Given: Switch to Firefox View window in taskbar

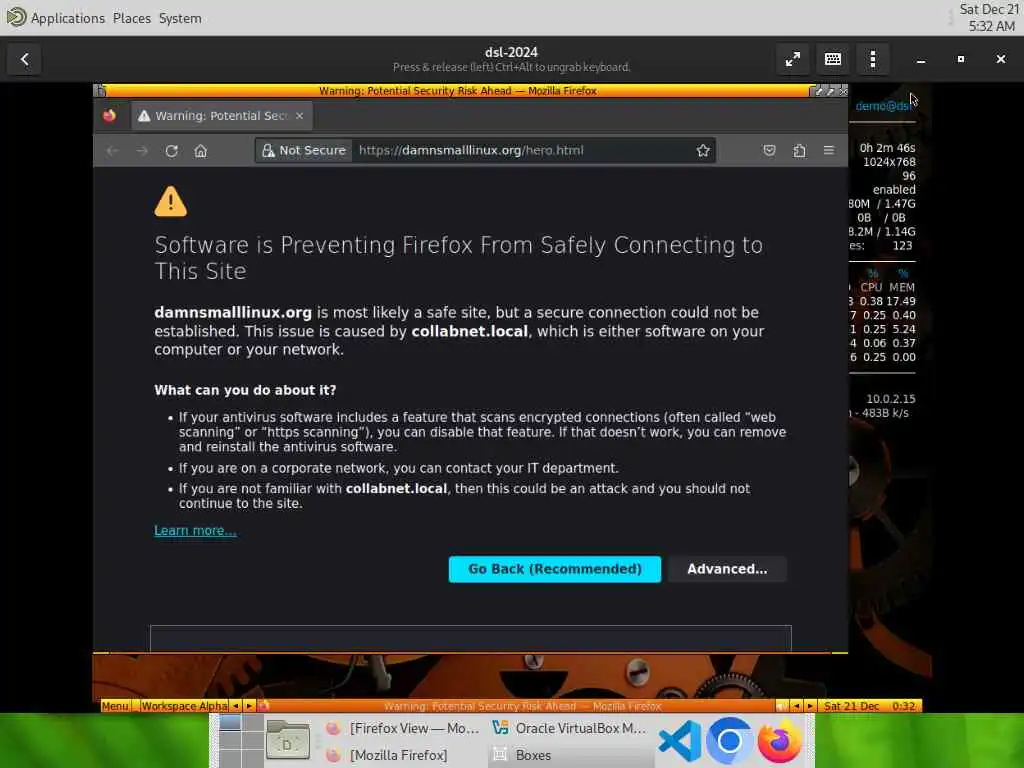Looking at the screenshot, I should [403, 728].
